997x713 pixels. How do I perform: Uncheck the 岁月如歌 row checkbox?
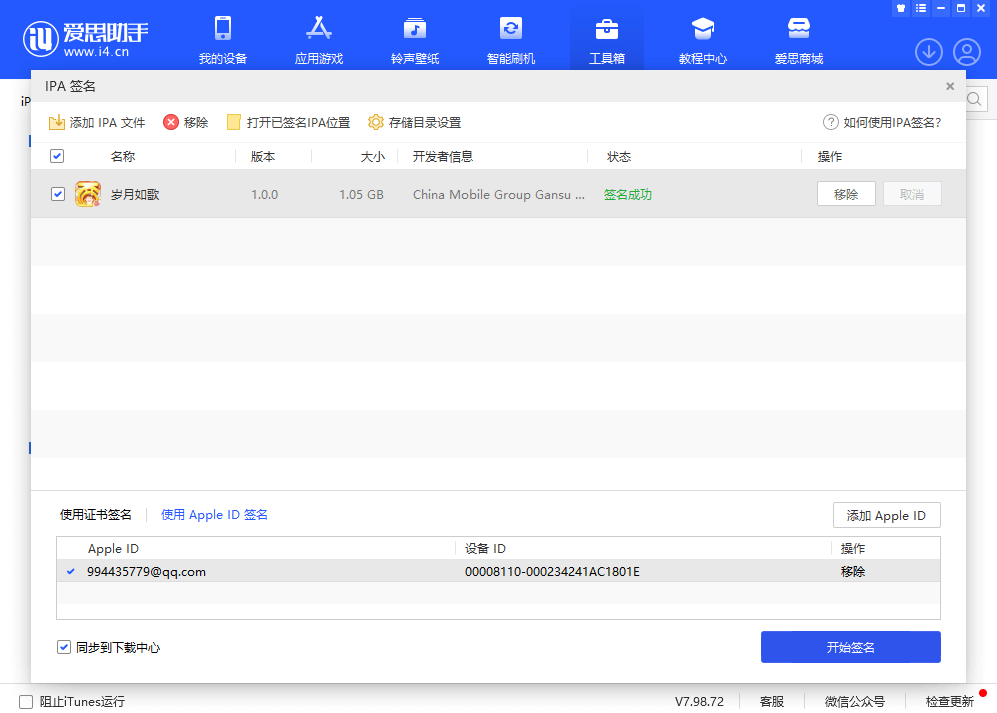(57, 194)
